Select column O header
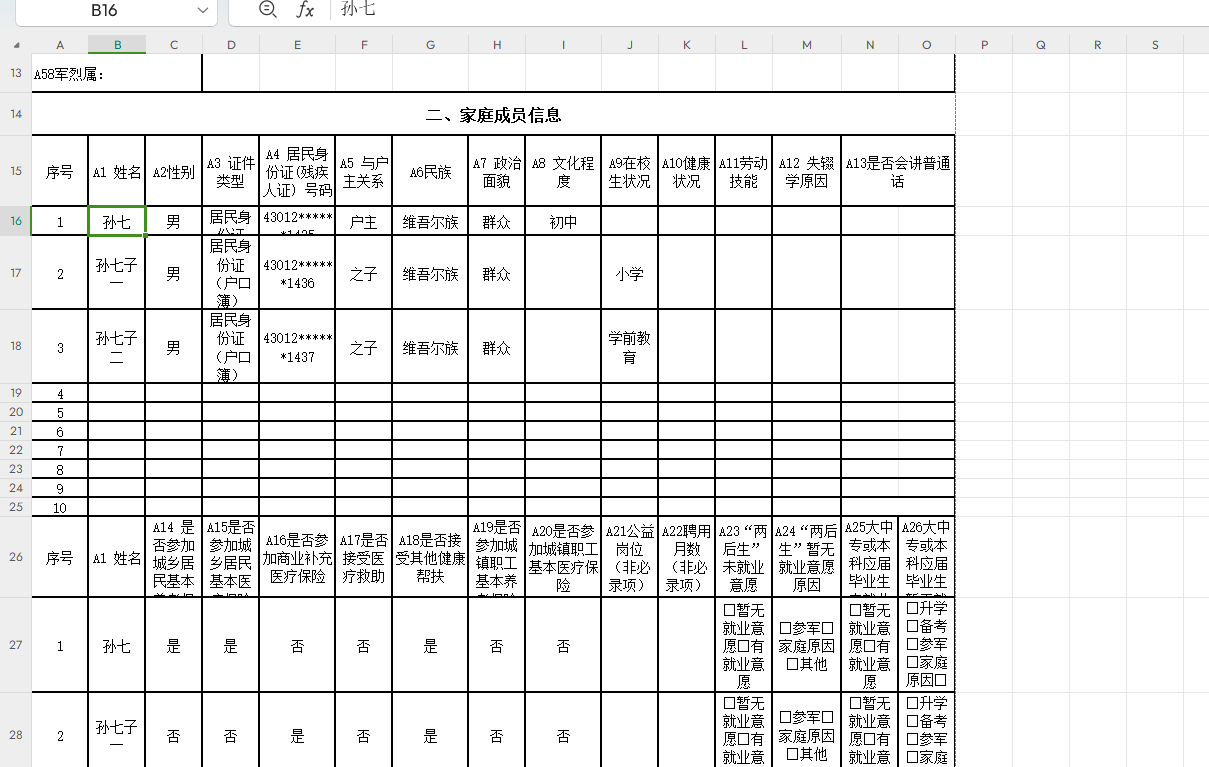Viewport: 1209px width, 767px height. tap(927, 45)
